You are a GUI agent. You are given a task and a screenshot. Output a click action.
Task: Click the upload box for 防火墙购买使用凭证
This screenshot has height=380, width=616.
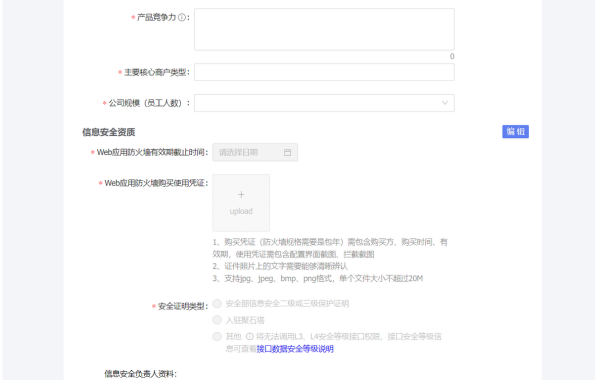[x=241, y=203]
